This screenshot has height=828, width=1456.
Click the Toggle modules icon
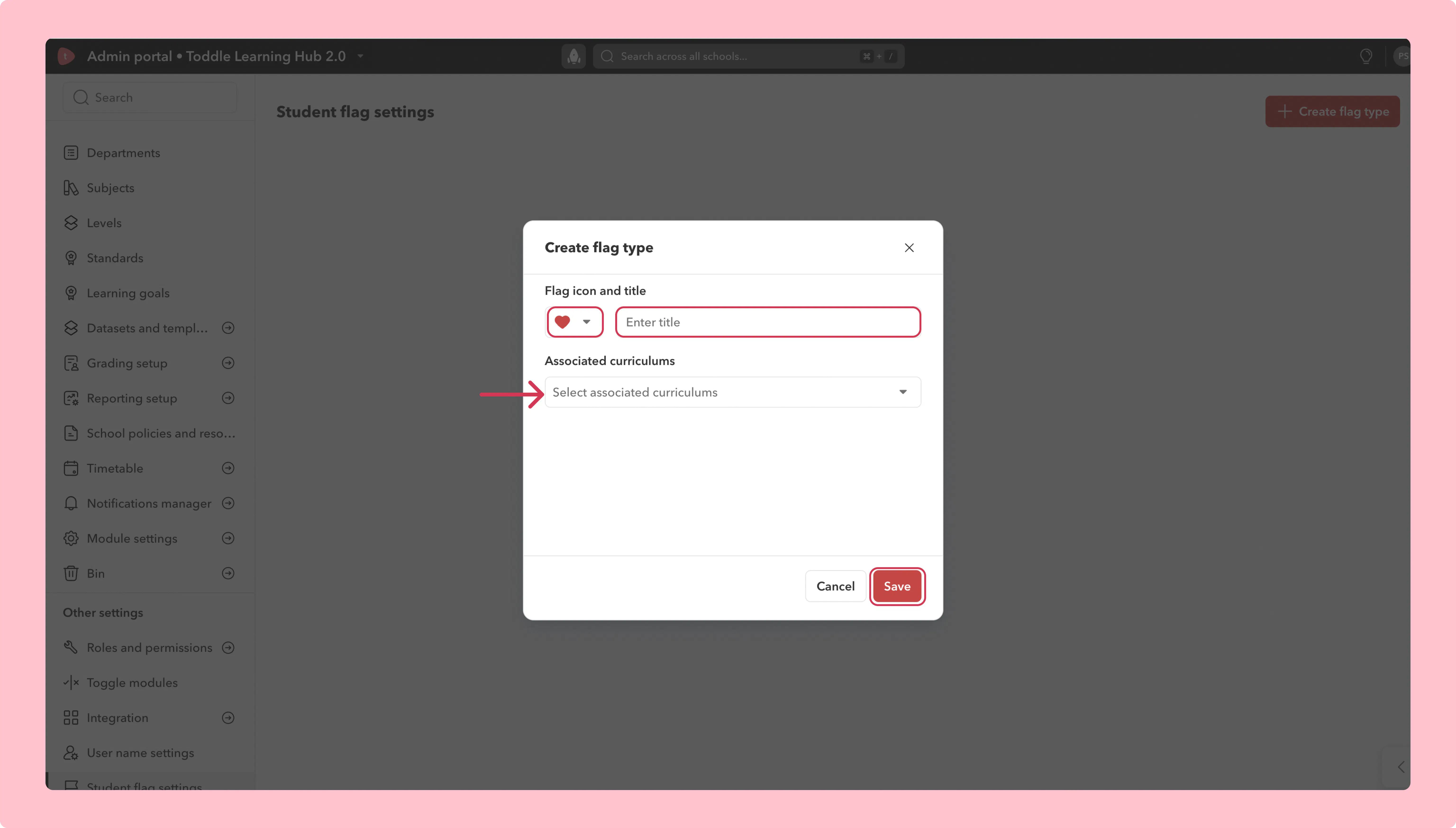71,683
